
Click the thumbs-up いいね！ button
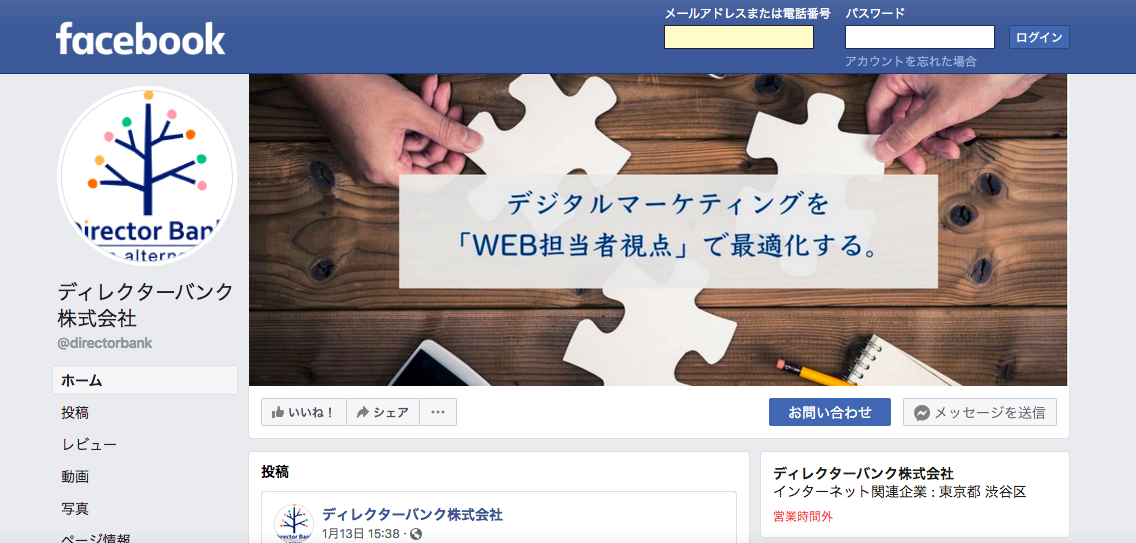tap(304, 412)
